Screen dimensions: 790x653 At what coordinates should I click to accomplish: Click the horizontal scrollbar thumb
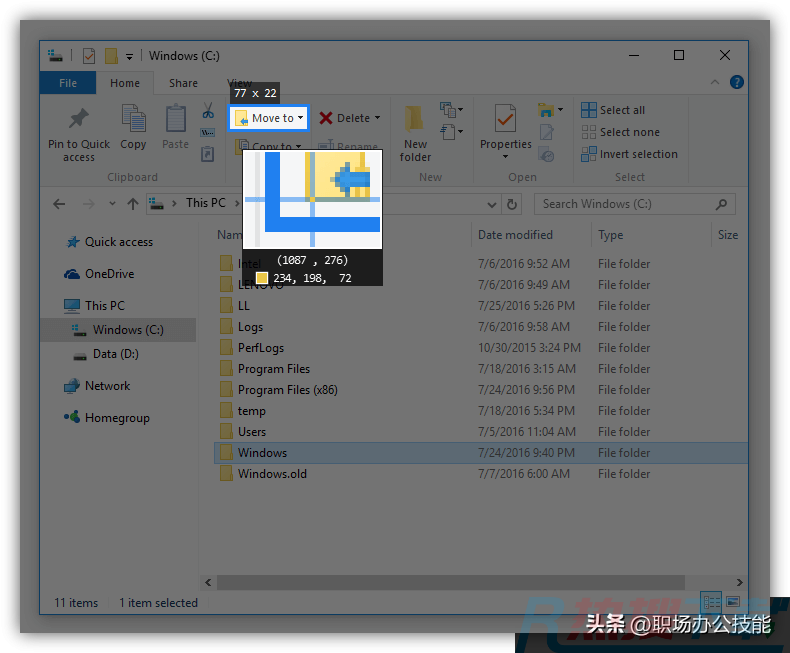click(451, 582)
